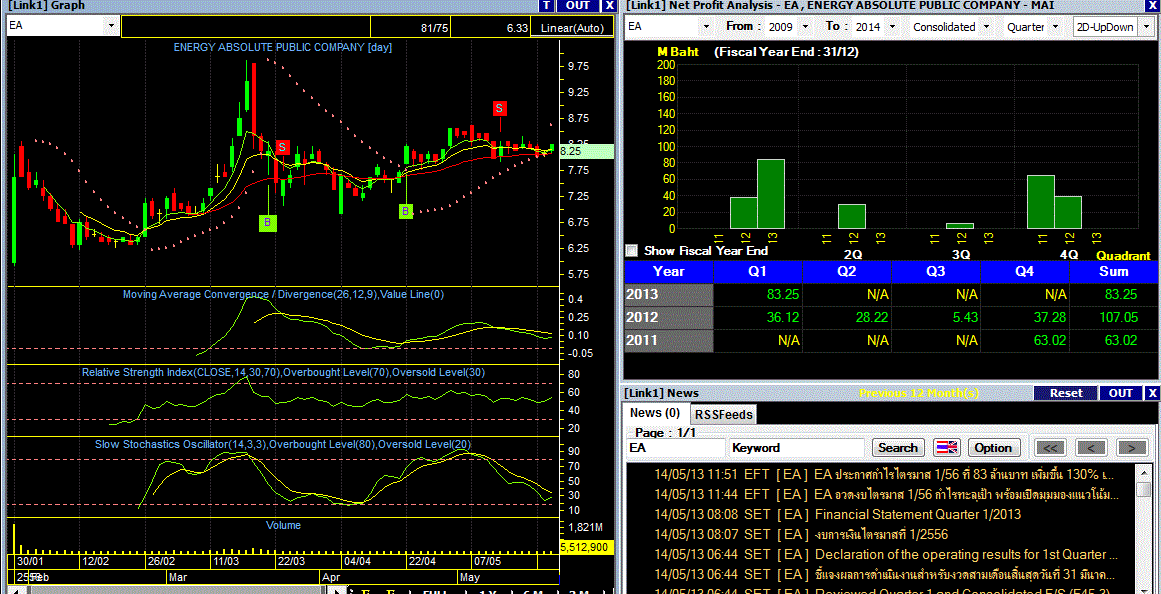Switch to the RSSFeeds tab

coord(723,415)
